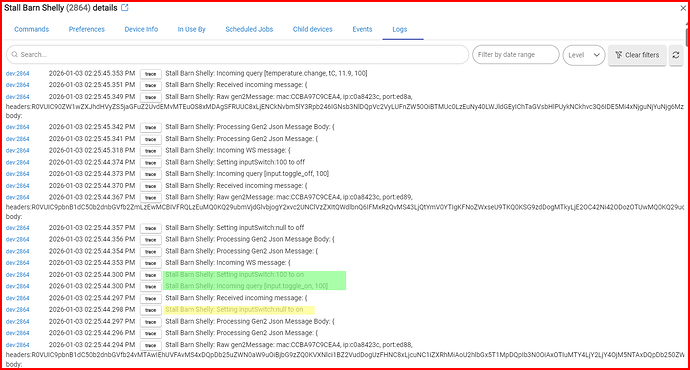
Task: Select Raw gen2Message line with port:ed89
Action: [x=289, y=197]
